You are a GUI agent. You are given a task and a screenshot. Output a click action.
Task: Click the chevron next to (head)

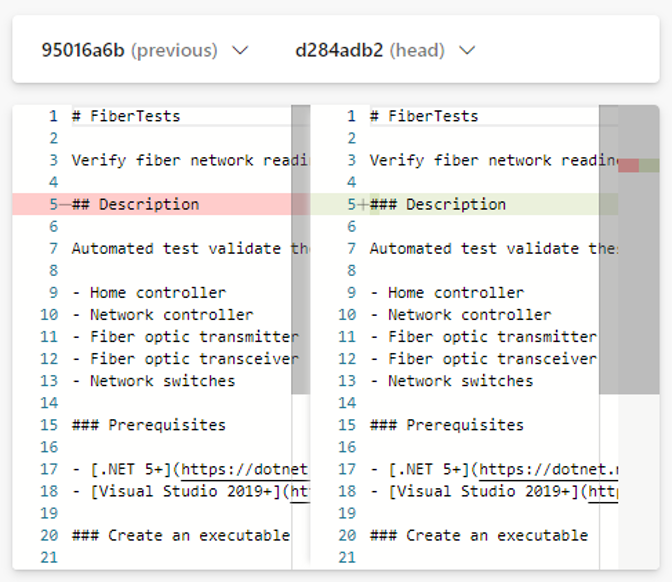coord(467,51)
